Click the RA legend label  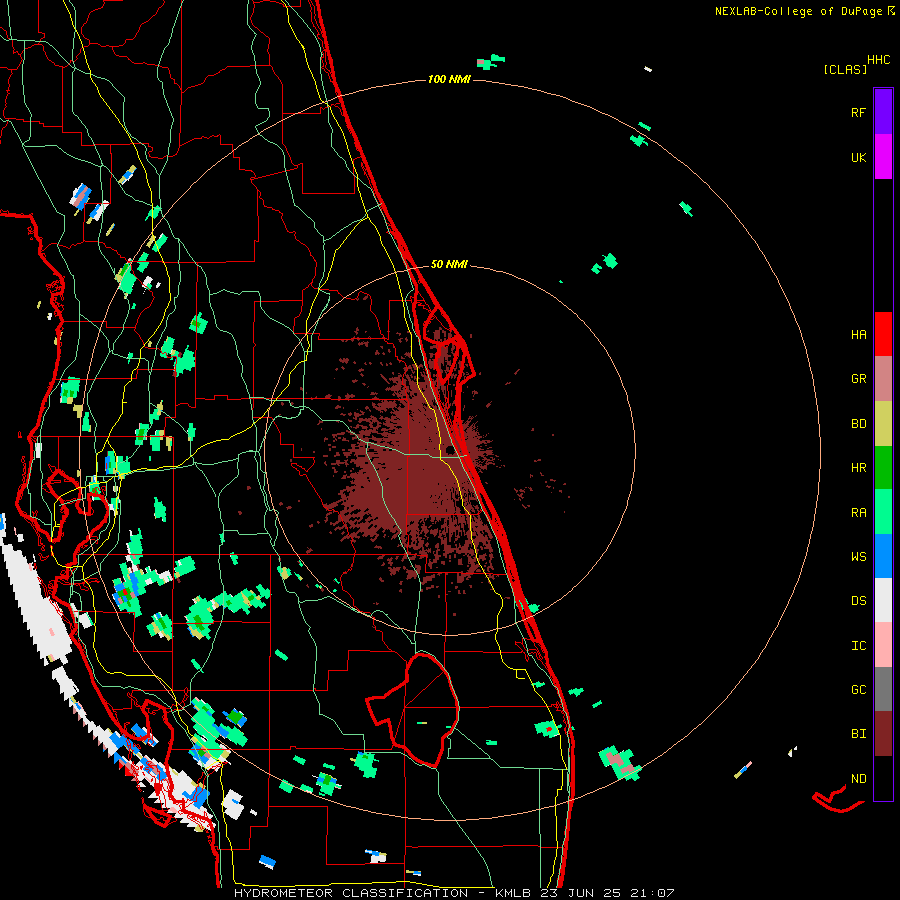858,512
